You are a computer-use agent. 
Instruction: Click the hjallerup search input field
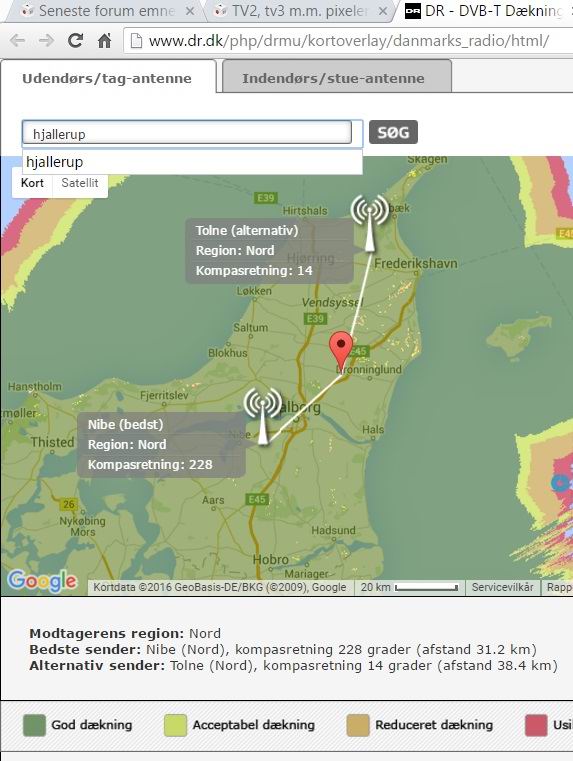point(187,133)
